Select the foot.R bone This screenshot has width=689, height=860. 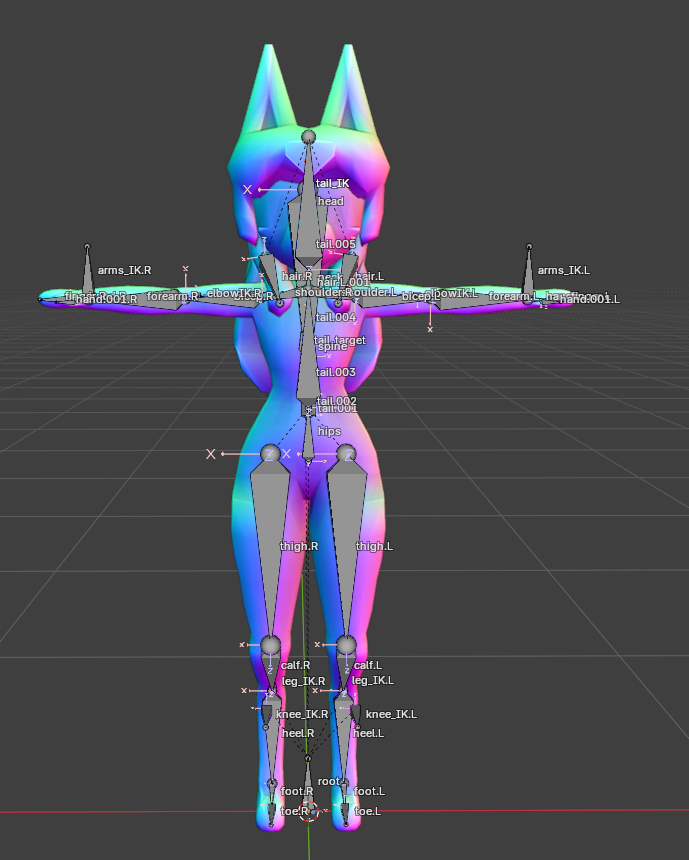coord(272,791)
